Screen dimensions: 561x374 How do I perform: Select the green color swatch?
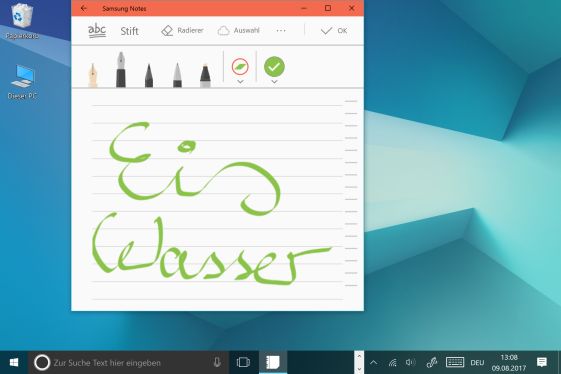pyautogui.click(x=274, y=67)
